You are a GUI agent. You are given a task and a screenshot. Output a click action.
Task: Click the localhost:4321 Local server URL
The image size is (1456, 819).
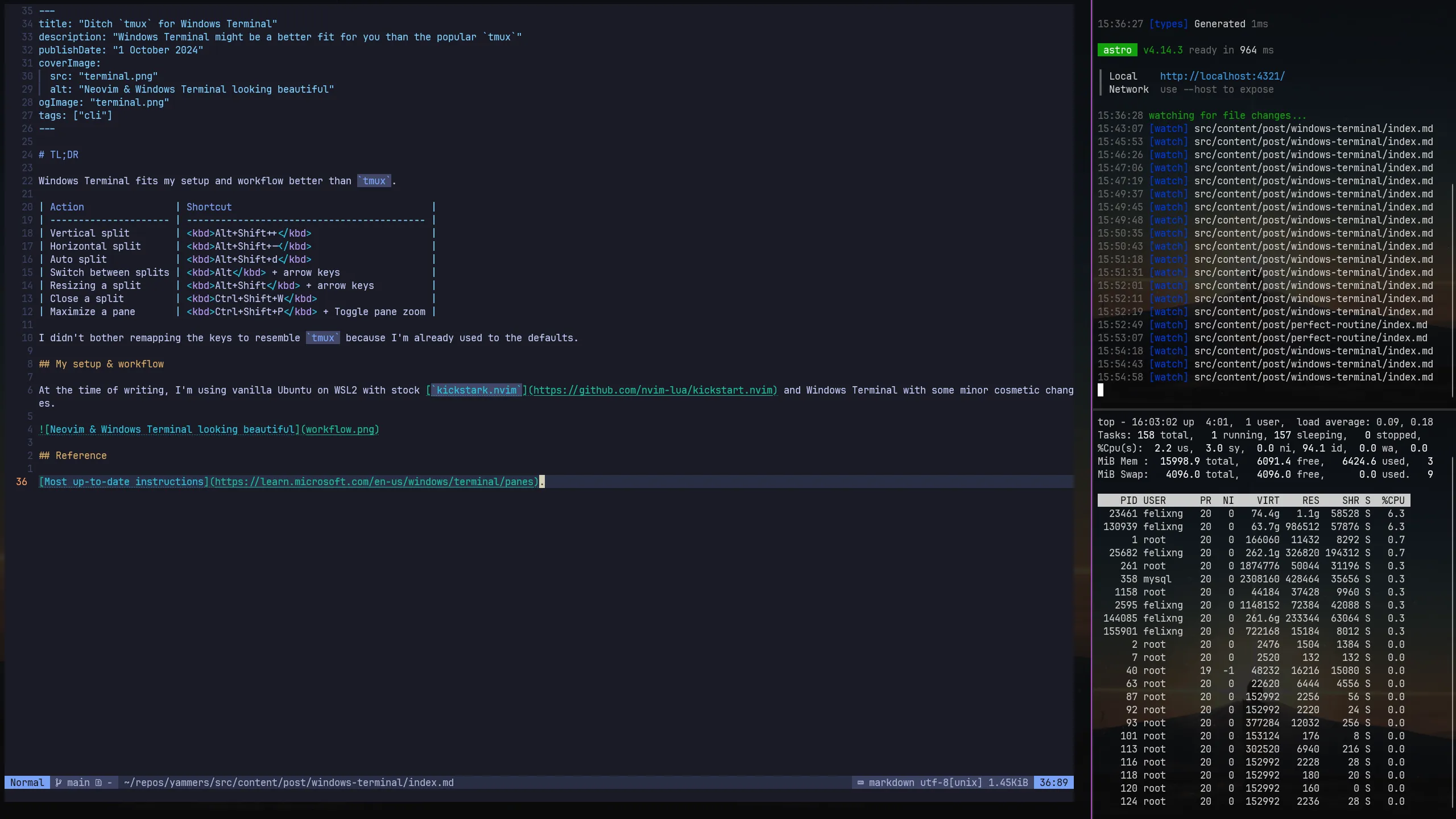(x=1222, y=76)
